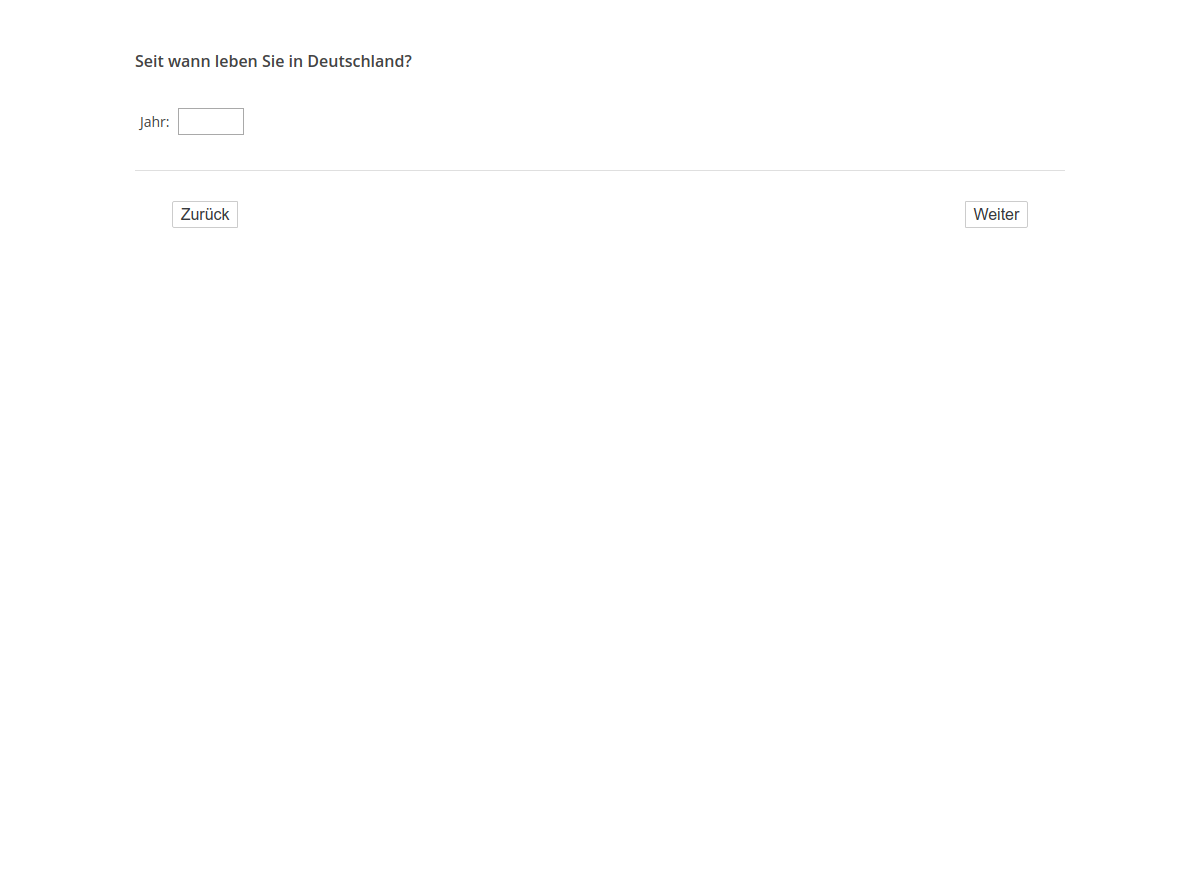The width and height of the screenshot is (1200, 882).
Task: Click the Jahr input field
Action: [210, 121]
